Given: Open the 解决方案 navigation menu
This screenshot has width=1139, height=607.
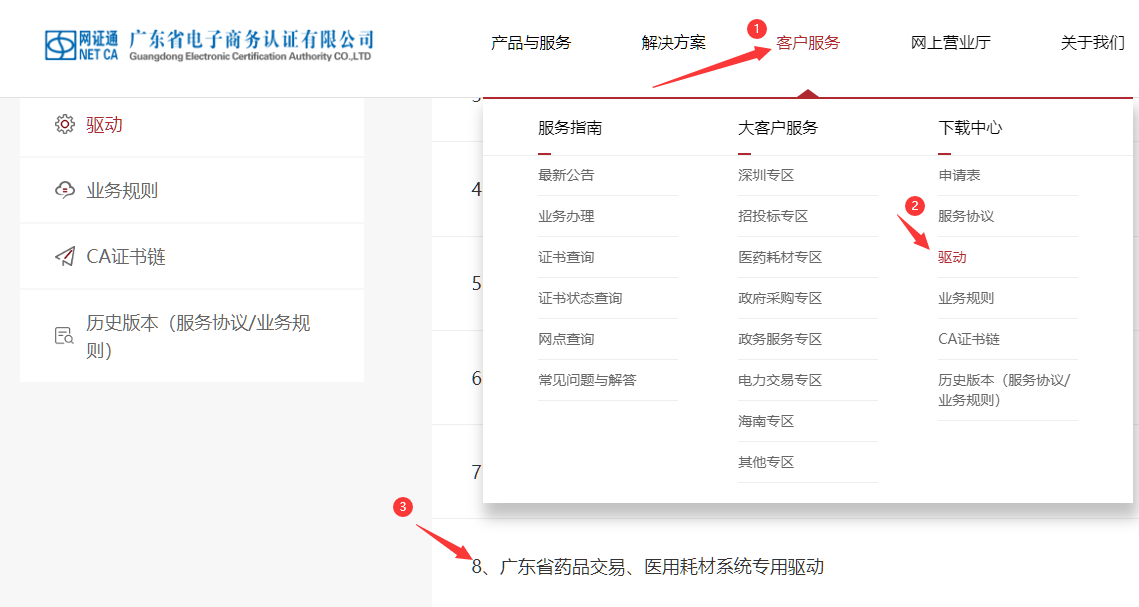Looking at the screenshot, I should [x=673, y=43].
